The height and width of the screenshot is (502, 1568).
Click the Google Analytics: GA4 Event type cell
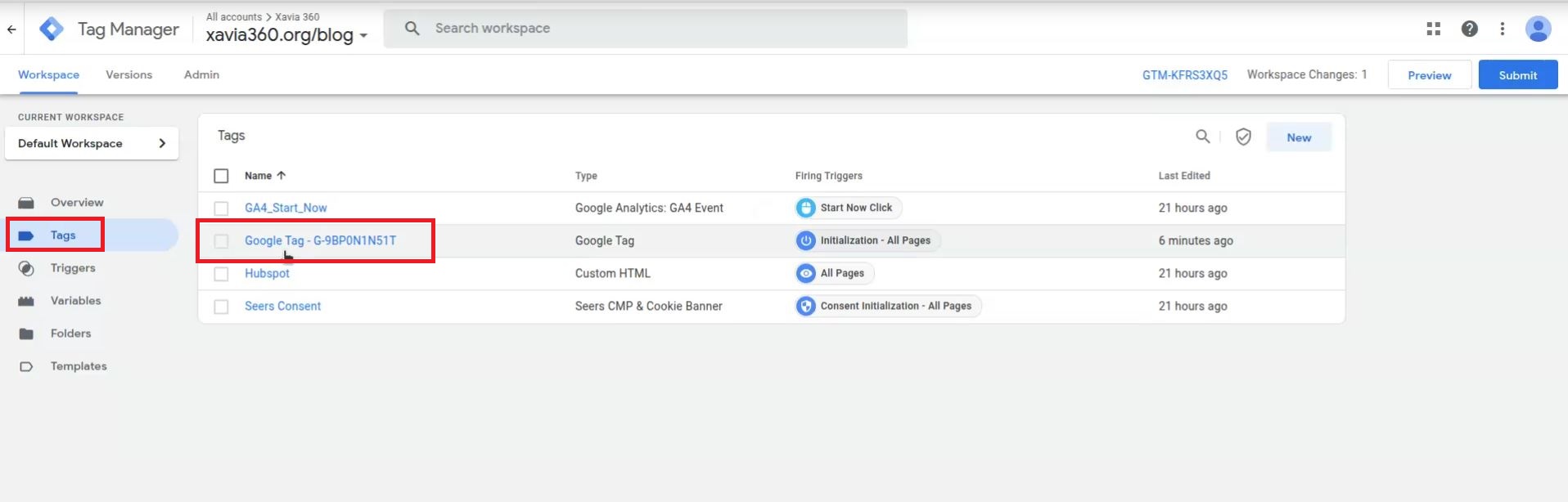(649, 208)
